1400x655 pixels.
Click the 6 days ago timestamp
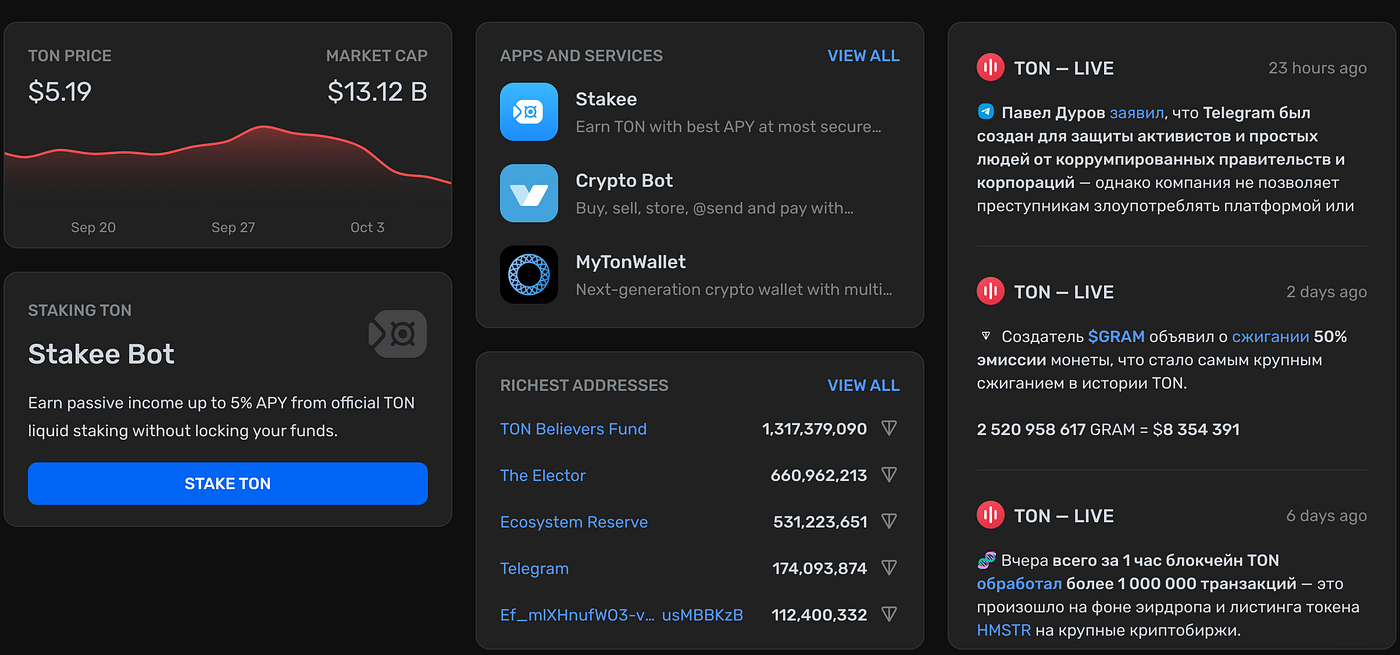(1326, 516)
